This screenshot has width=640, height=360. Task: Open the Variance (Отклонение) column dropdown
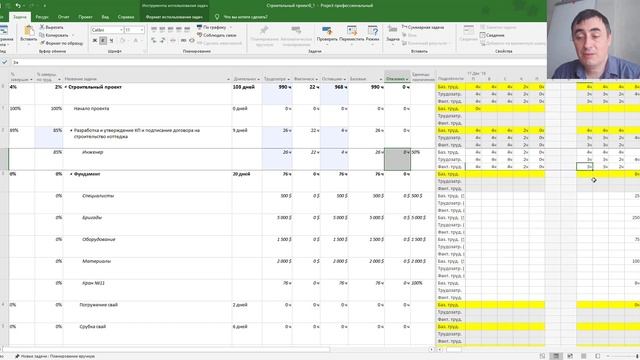(x=407, y=79)
